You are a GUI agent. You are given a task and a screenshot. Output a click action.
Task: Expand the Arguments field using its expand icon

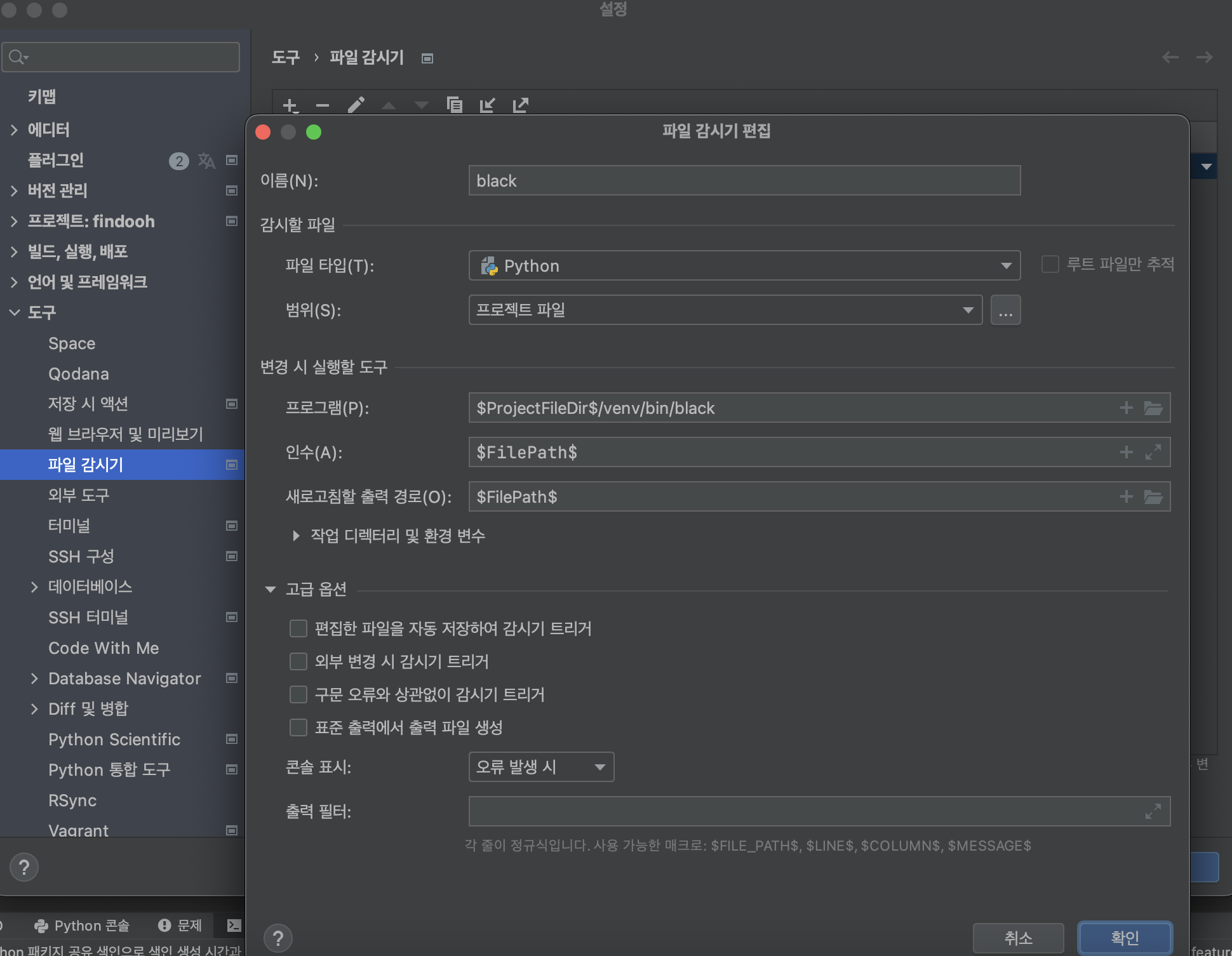1153,452
